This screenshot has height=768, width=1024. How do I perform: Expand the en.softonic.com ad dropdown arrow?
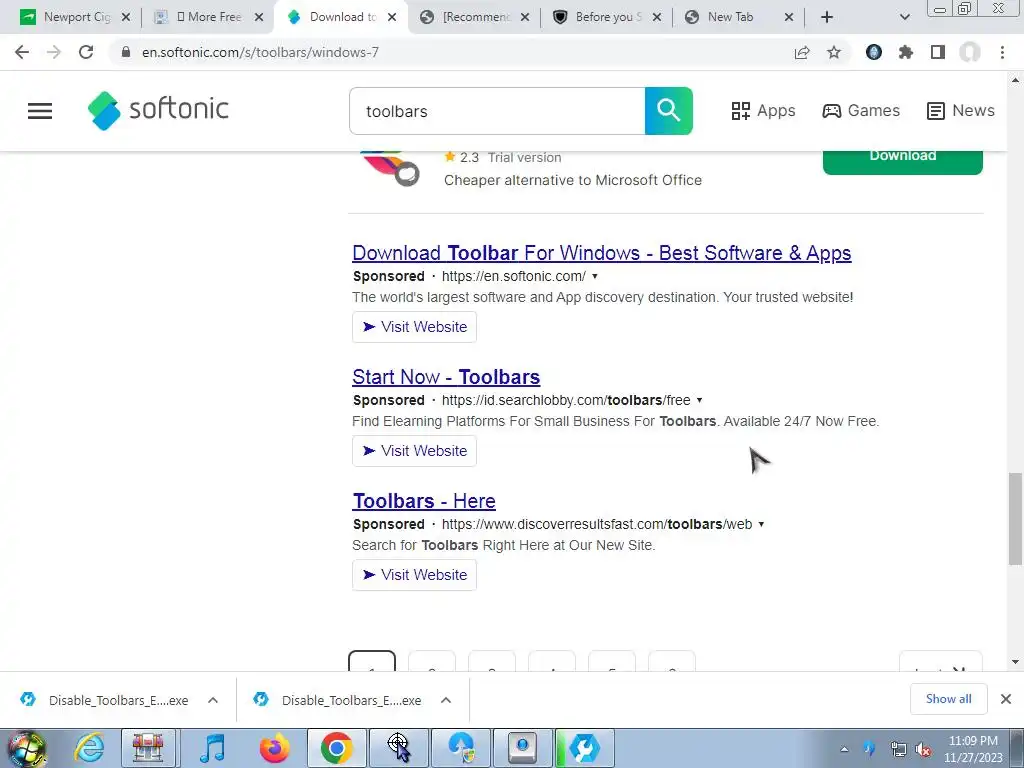tap(594, 276)
